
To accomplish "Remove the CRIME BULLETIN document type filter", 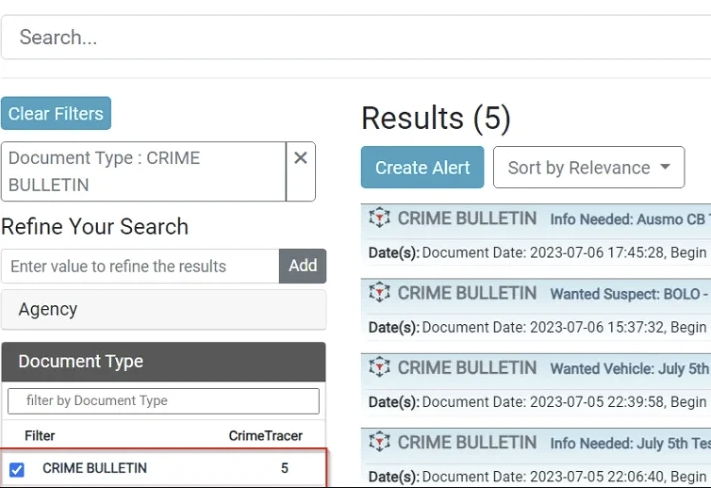I will point(301,158).
